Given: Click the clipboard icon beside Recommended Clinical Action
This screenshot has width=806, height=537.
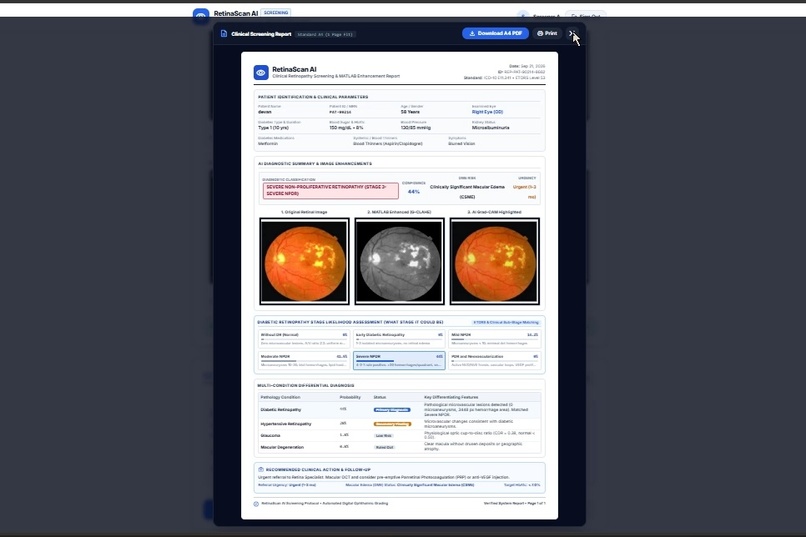Looking at the screenshot, I should pos(261,470).
